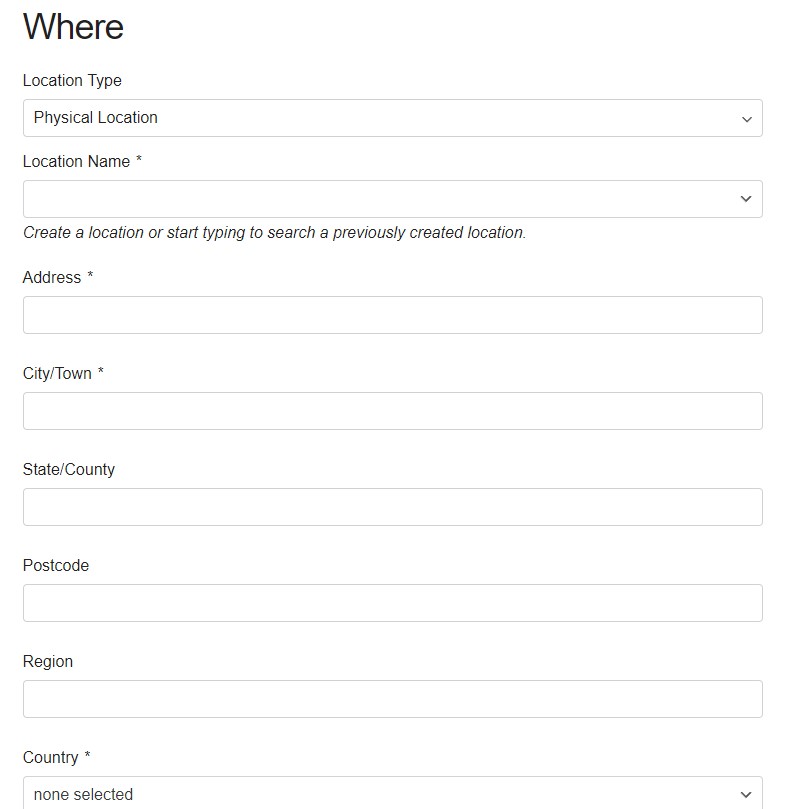The image size is (789, 809).
Task: Click the 'Postcode' label text
Action: 56,566
